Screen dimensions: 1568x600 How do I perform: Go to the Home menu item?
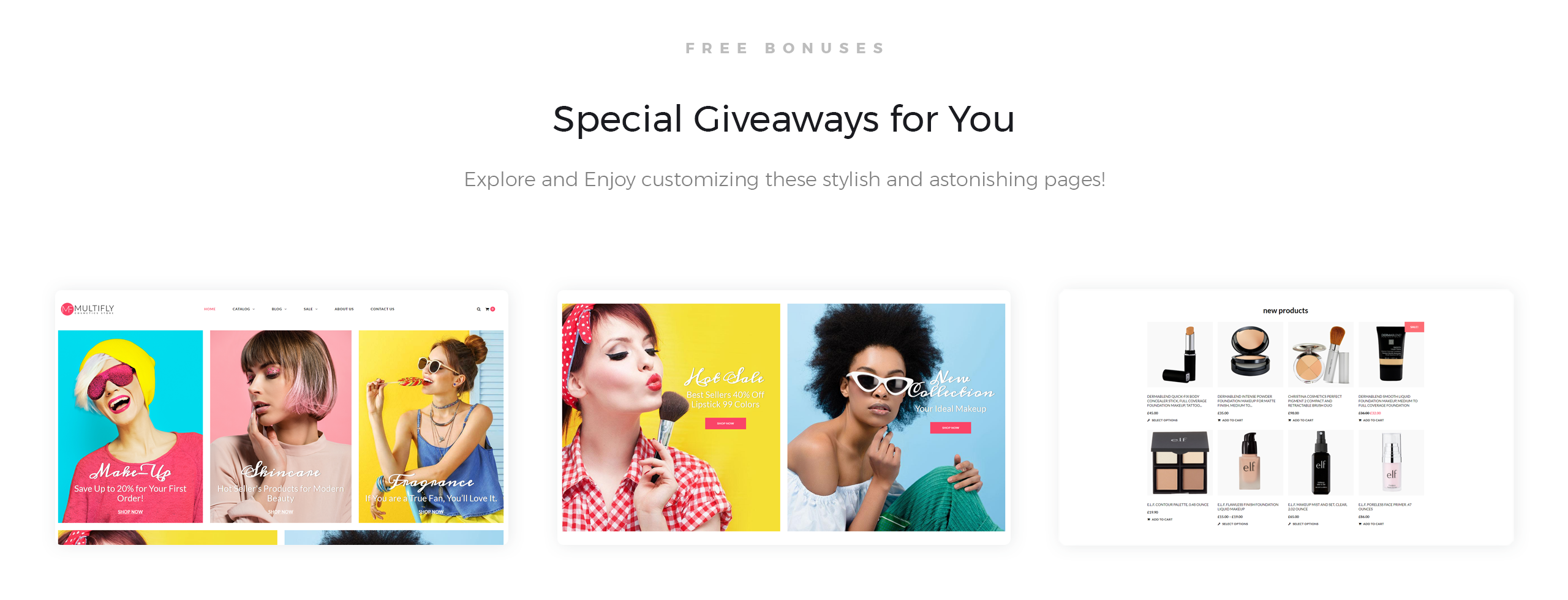click(x=209, y=309)
